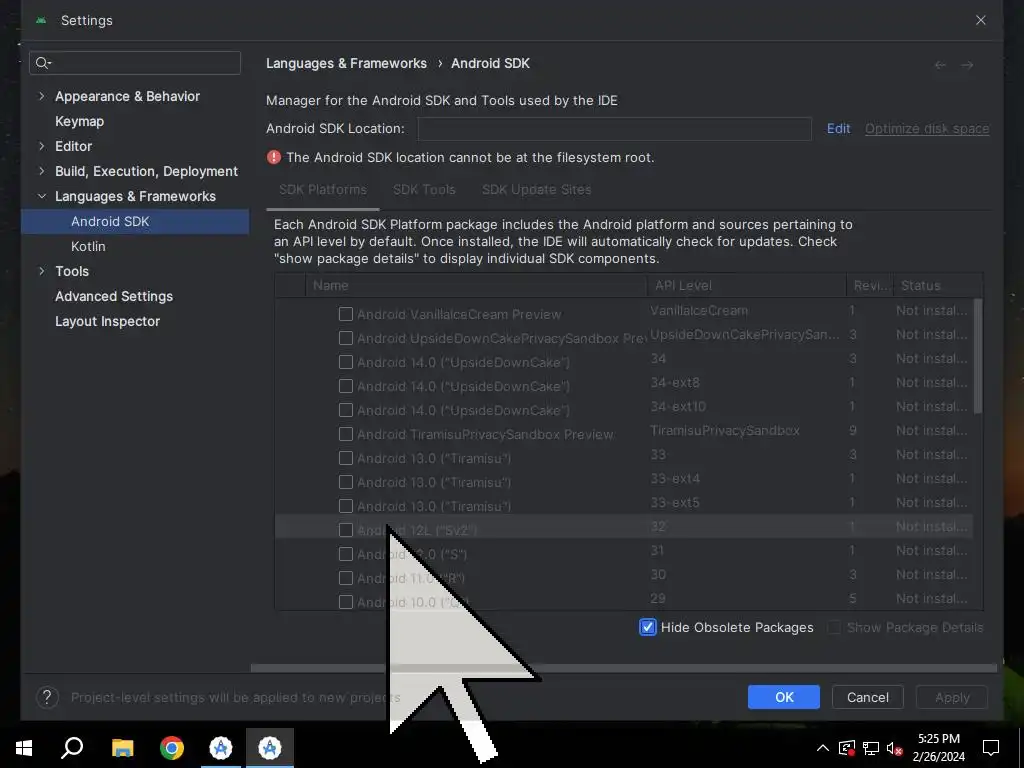Check Android 13.0 33-ext4 checkbox
1024x768 pixels.
[346, 482]
